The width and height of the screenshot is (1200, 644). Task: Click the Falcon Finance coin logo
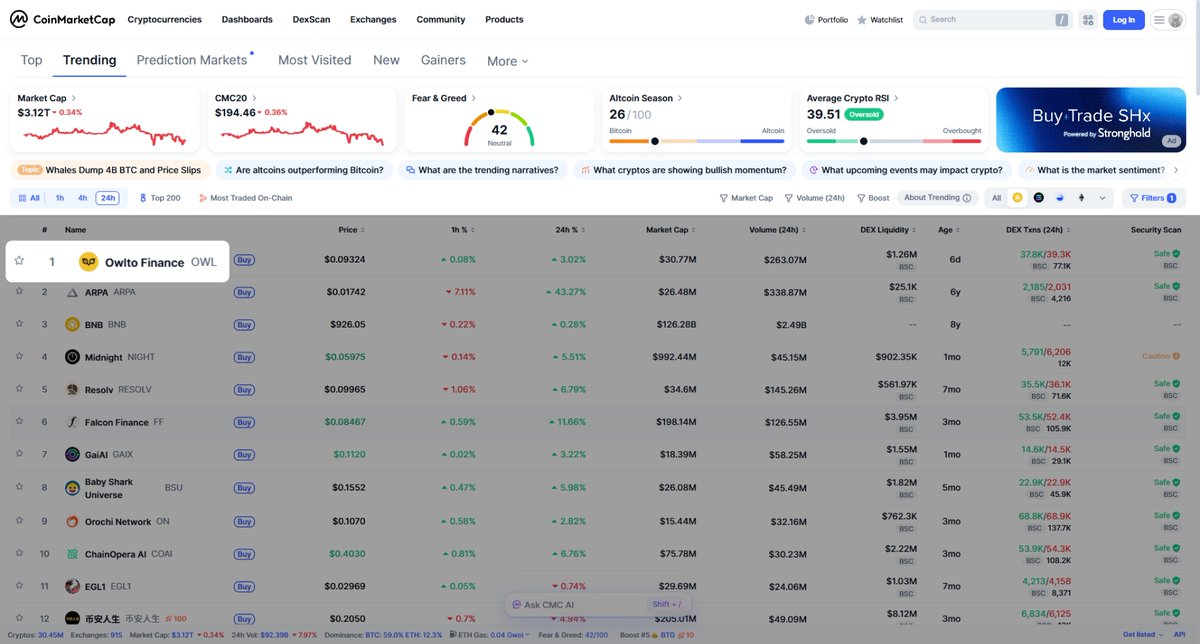coord(72,422)
